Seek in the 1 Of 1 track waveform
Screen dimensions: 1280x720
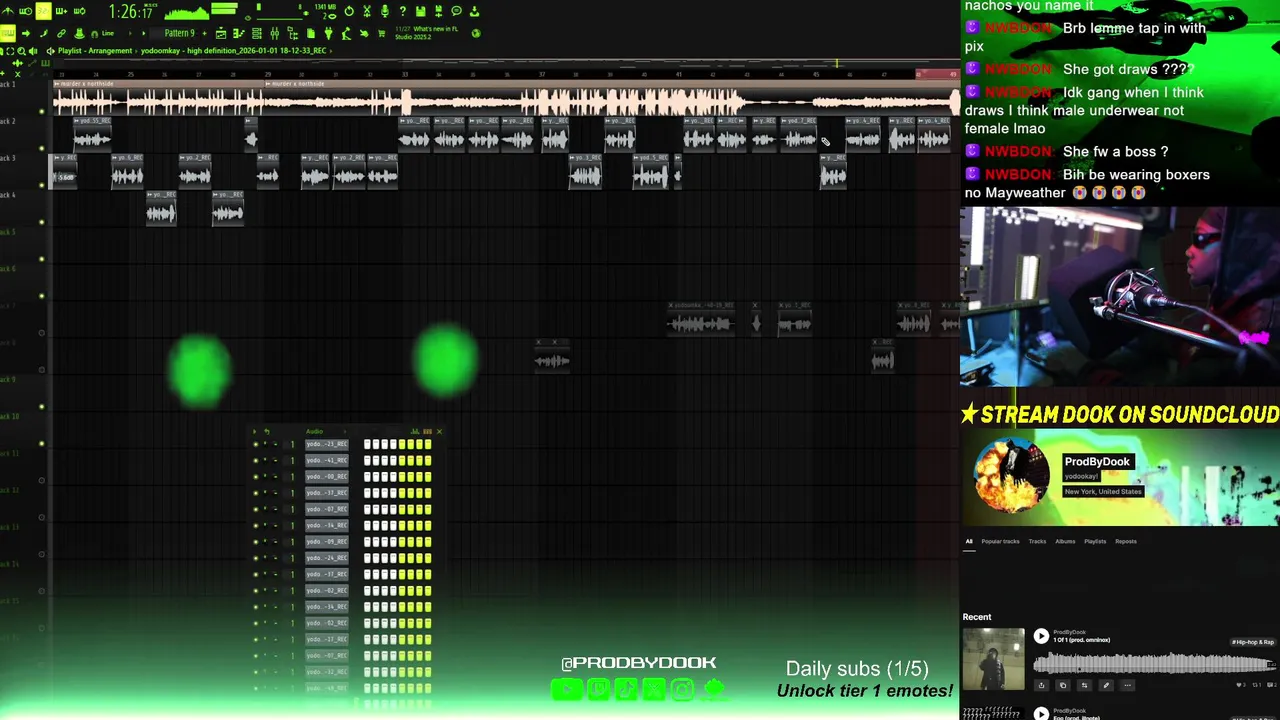[x=1155, y=664]
